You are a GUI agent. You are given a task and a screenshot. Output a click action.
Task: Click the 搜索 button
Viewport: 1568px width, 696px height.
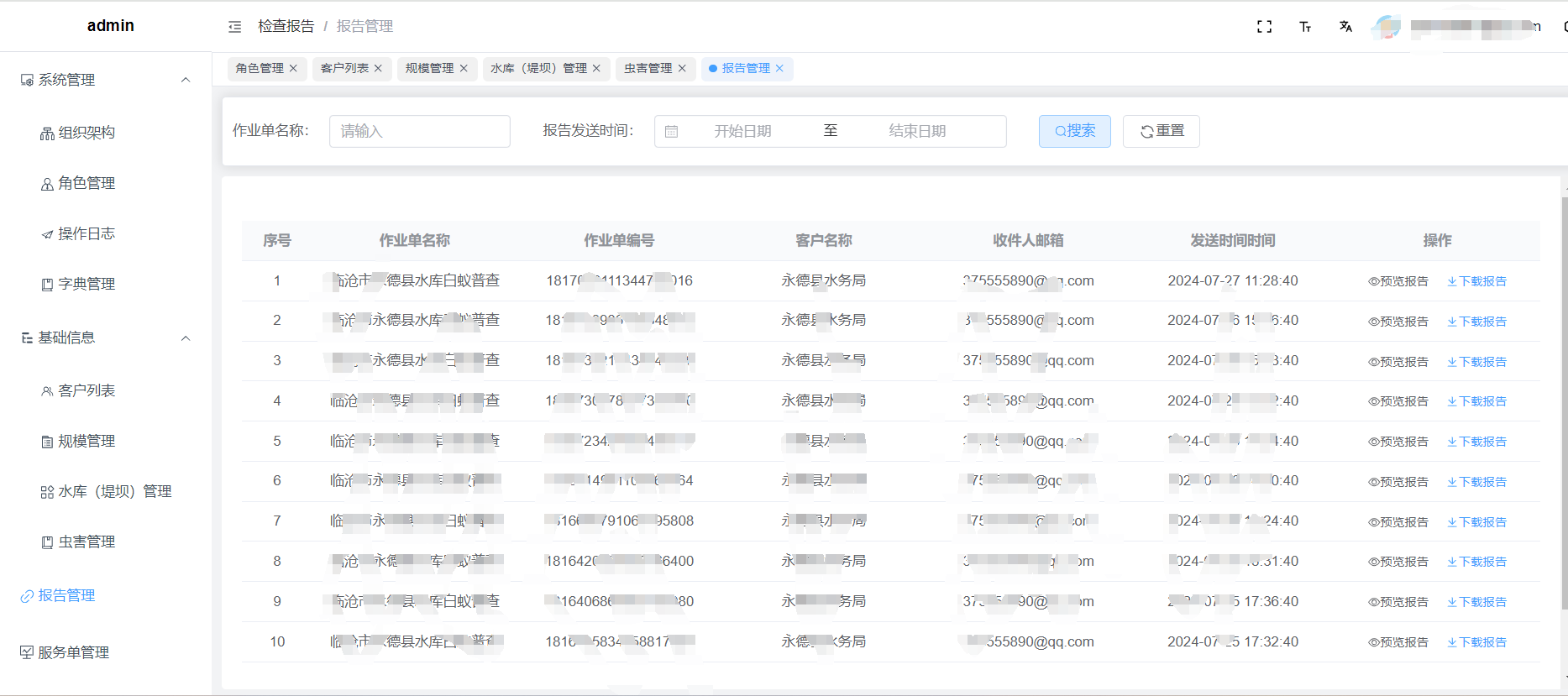click(1074, 131)
